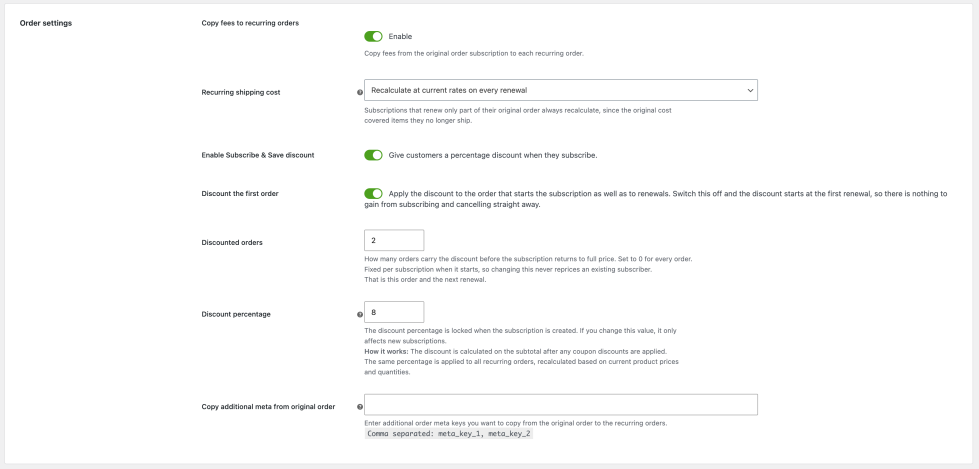Click the 'Enable Subscribe & Save discount' label
979x469 pixels.
pos(258,155)
